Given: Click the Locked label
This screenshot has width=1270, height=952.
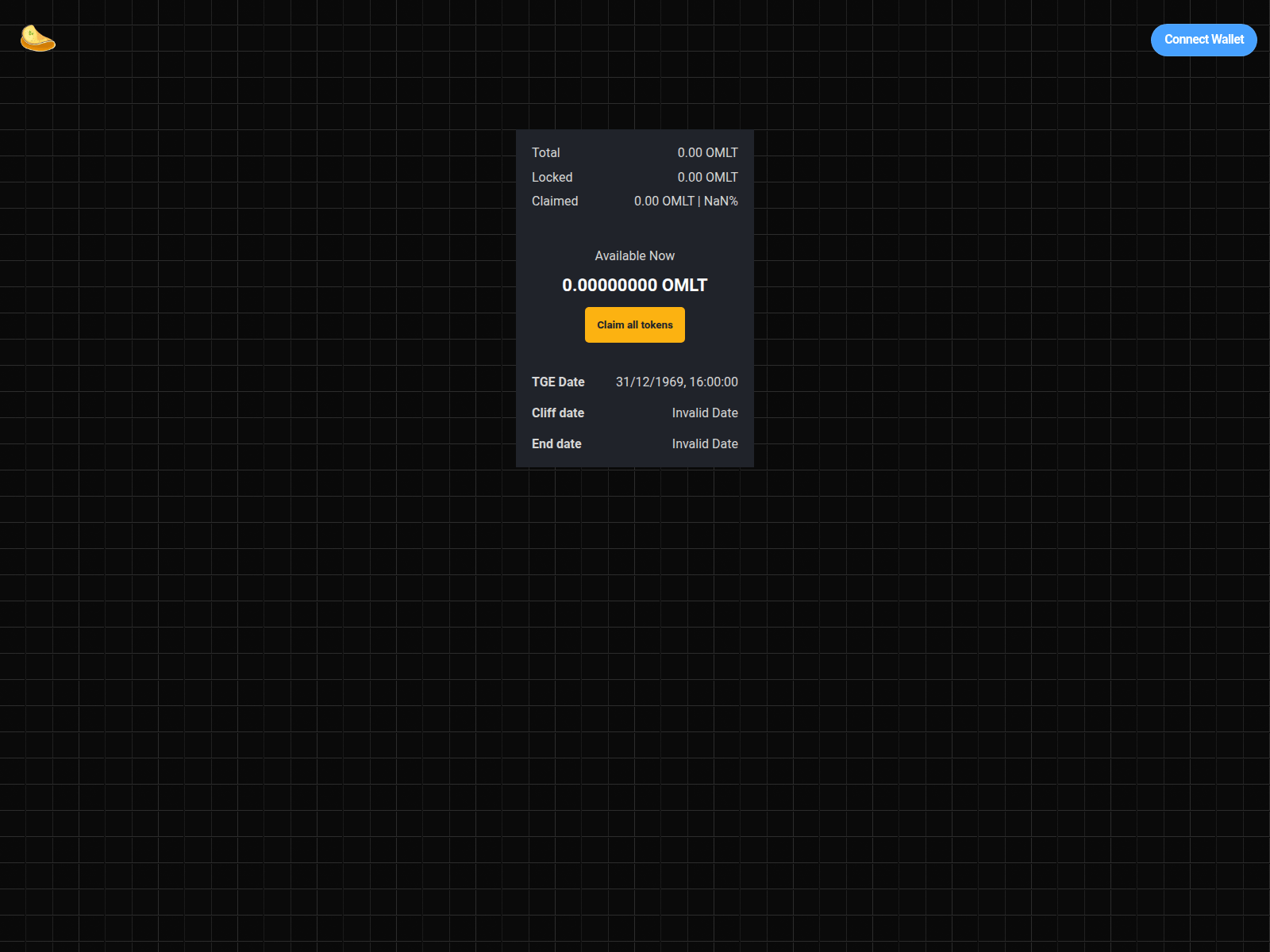Looking at the screenshot, I should [x=552, y=177].
